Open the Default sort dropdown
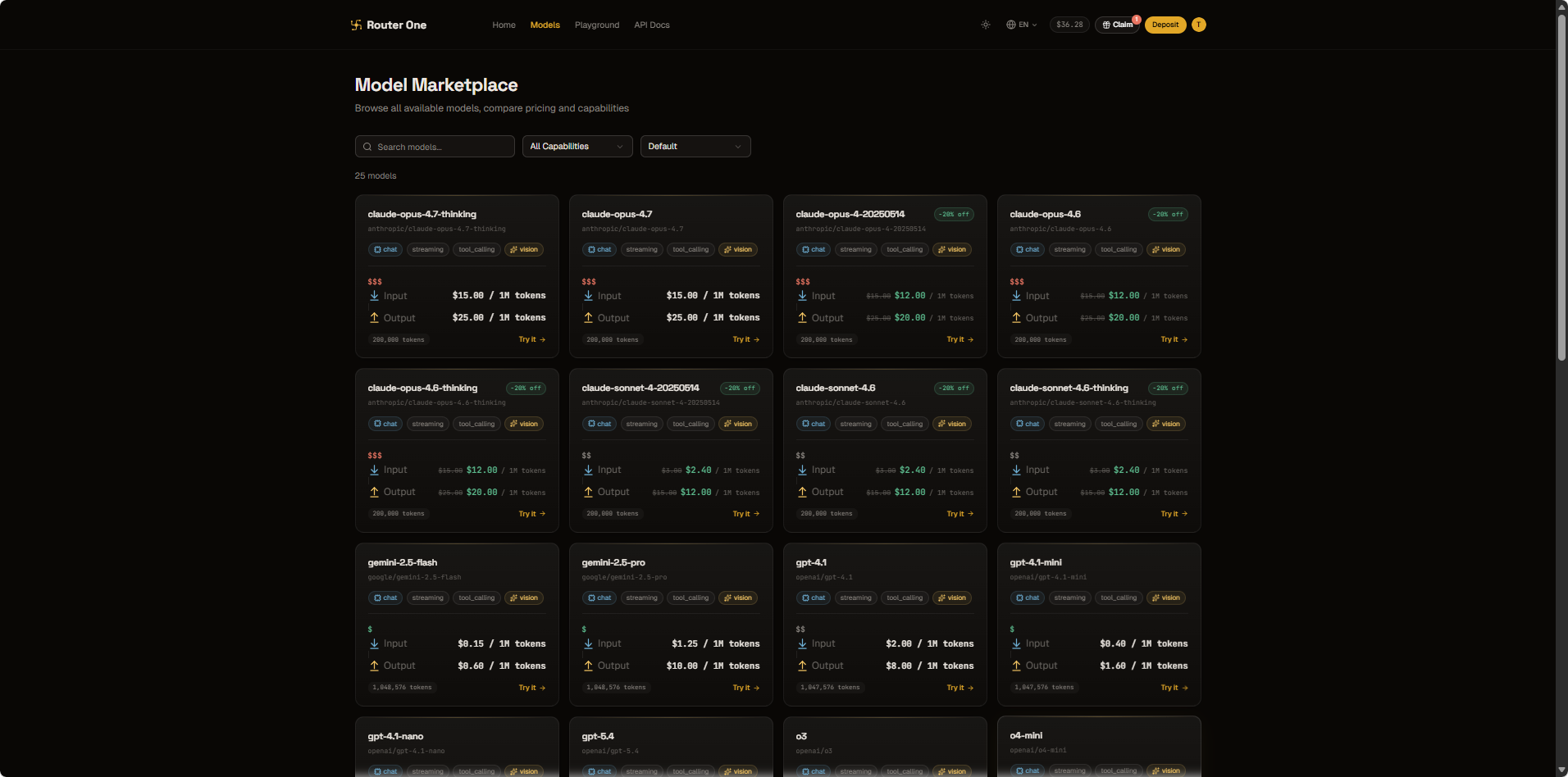The height and width of the screenshot is (777, 1568). tap(695, 146)
